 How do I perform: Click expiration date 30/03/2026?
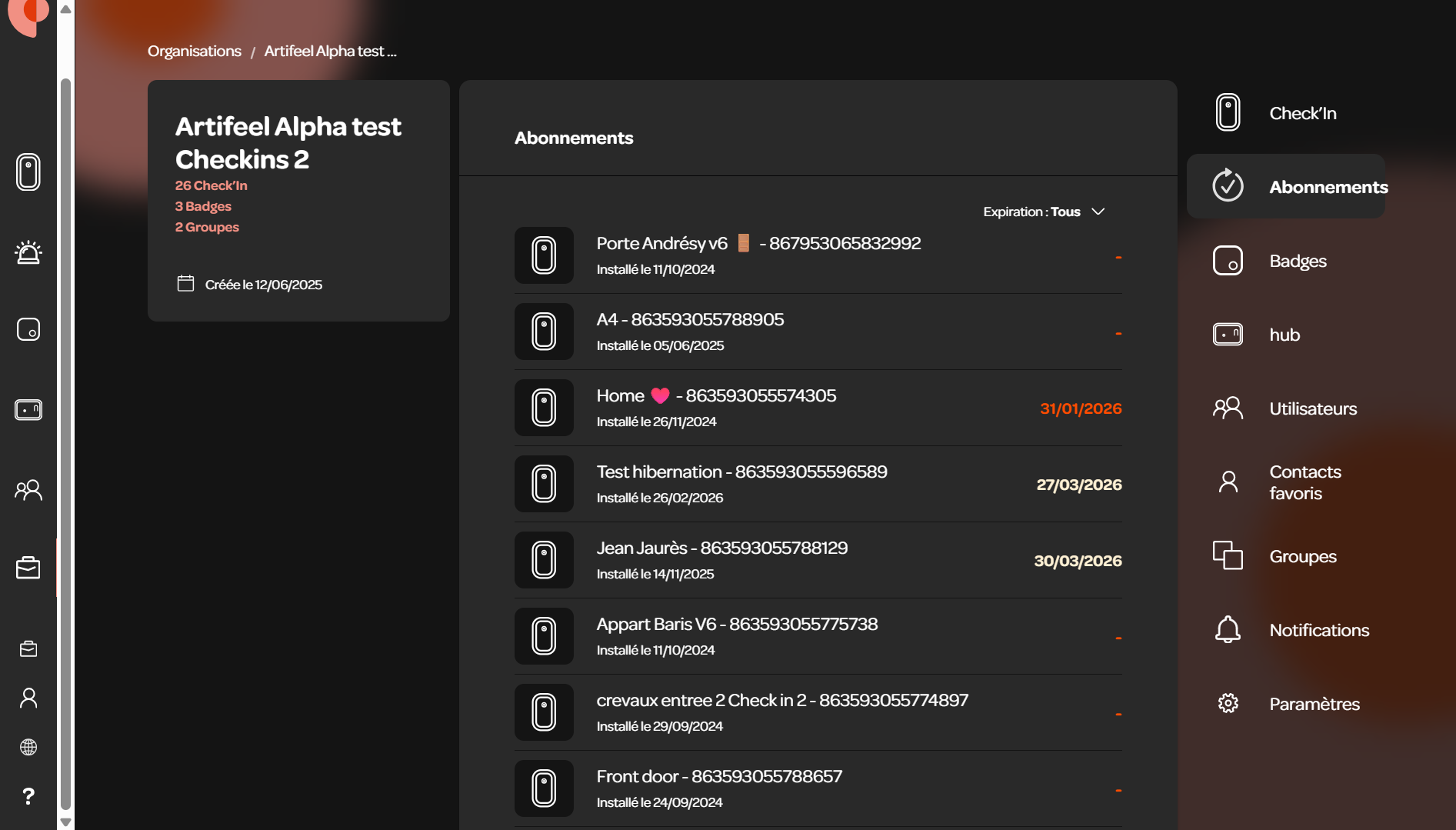click(1078, 561)
